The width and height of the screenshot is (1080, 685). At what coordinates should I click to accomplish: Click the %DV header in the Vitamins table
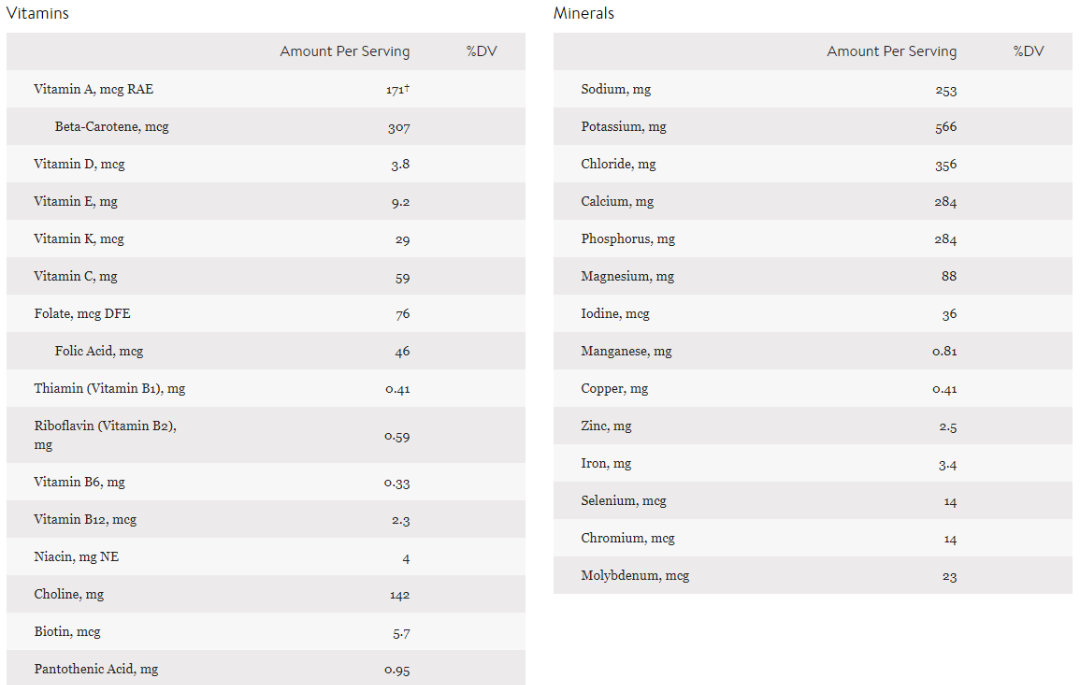point(482,52)
